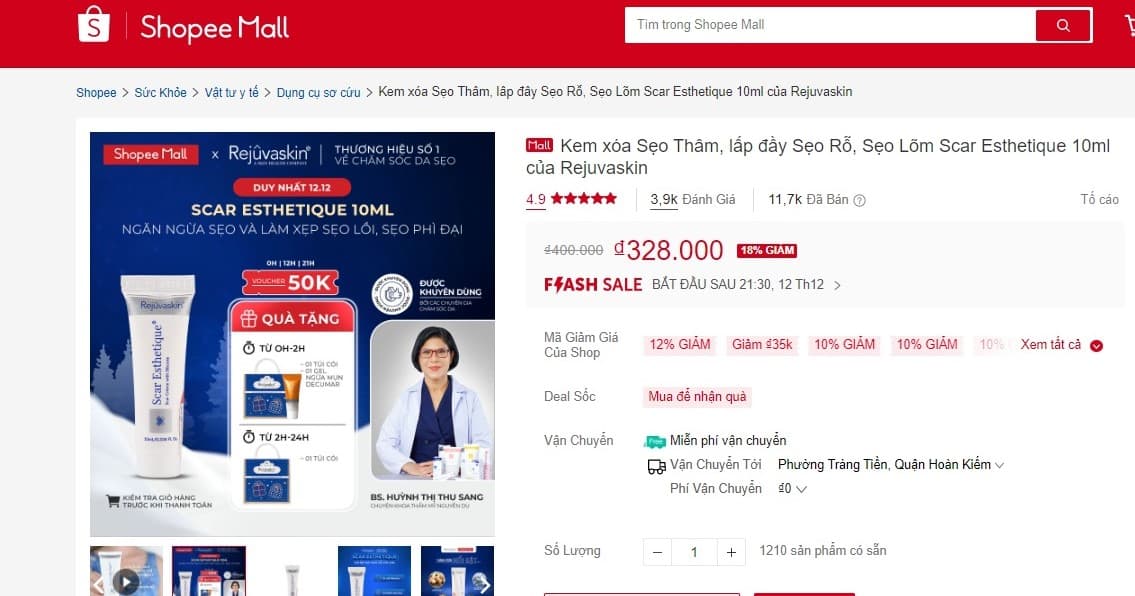Open the 3,9k Đánh Giá reviews link
This screenshot has height=596, width=1135.
coord(693,199)
